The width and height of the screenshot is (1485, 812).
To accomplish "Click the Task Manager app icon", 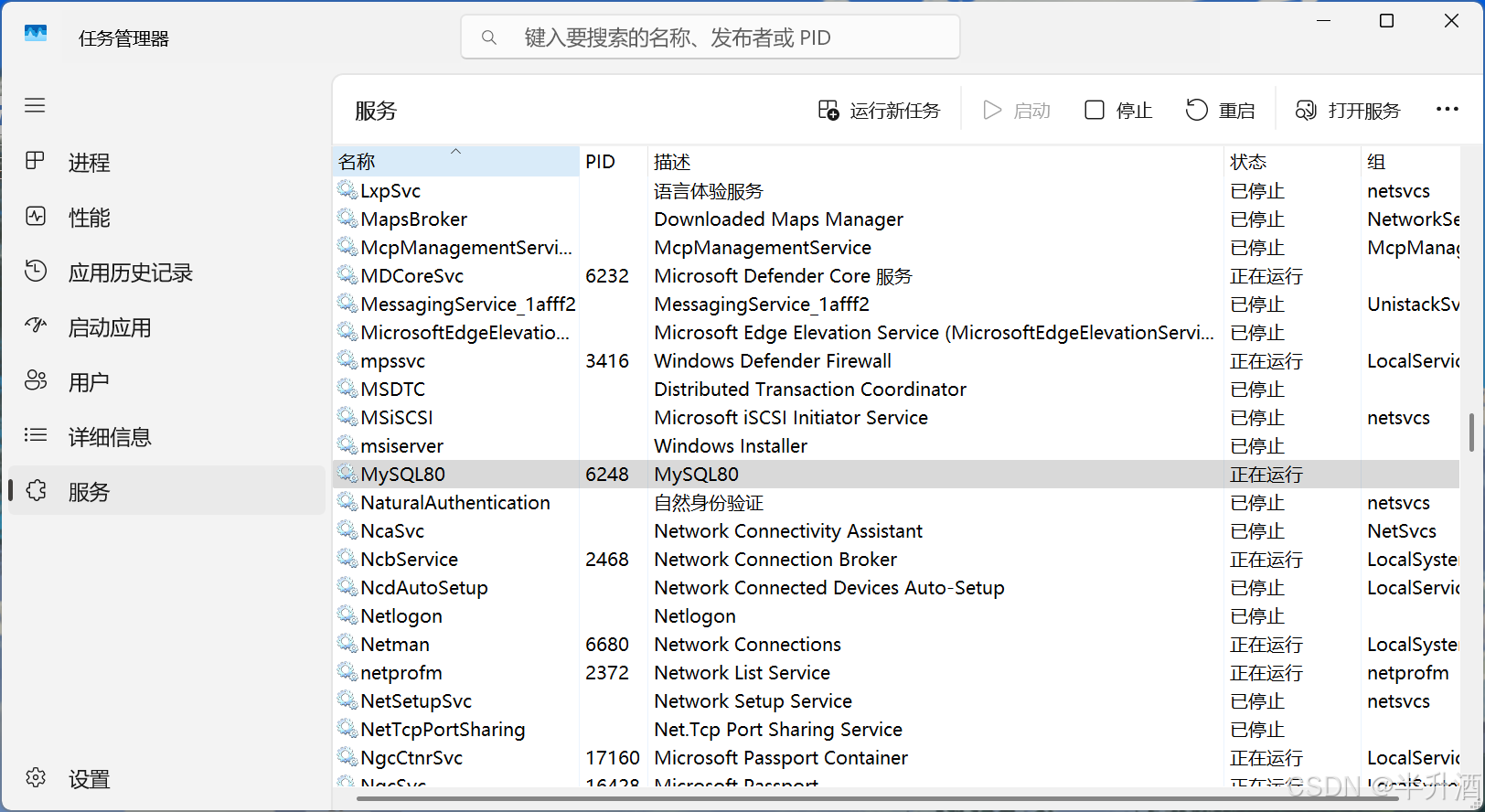I will click(x=36, y=33).
